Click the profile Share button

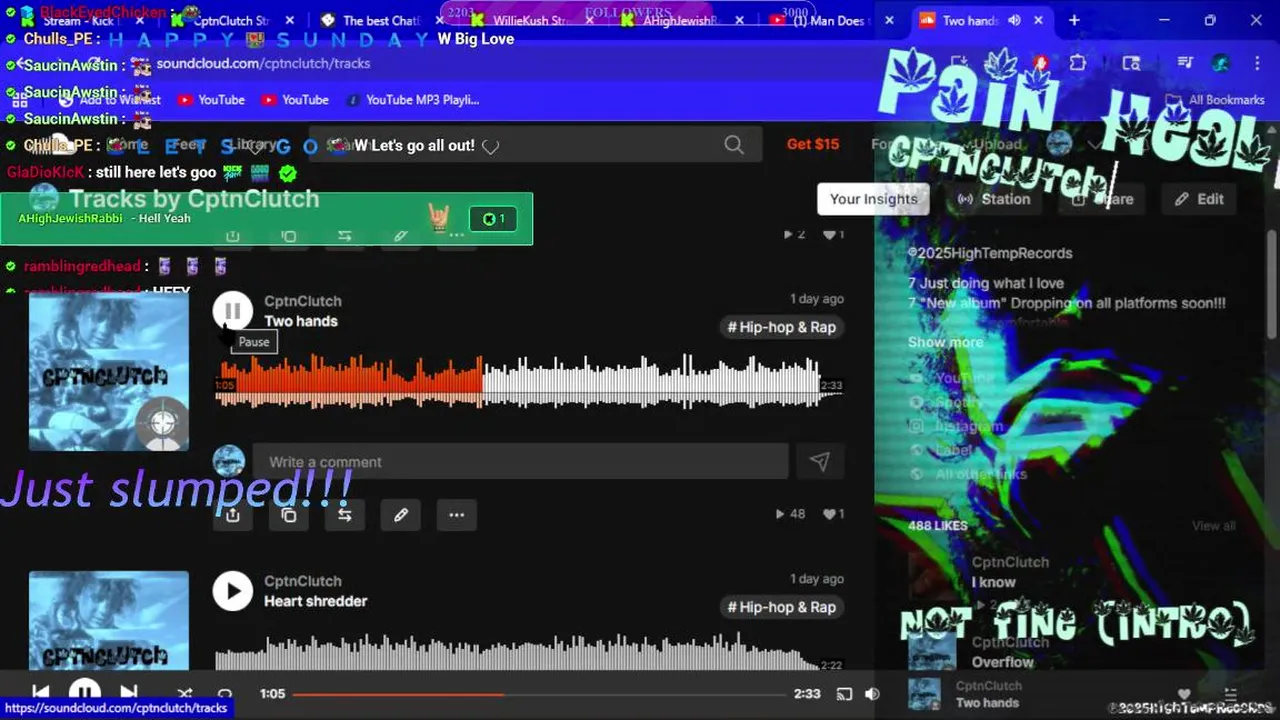(x=1103, y=199)
